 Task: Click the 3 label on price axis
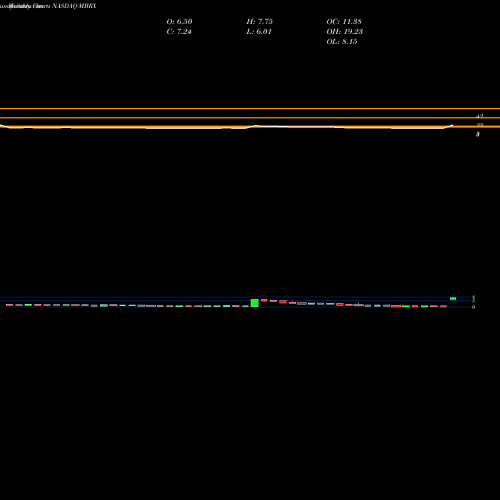(x=478, y=134)
